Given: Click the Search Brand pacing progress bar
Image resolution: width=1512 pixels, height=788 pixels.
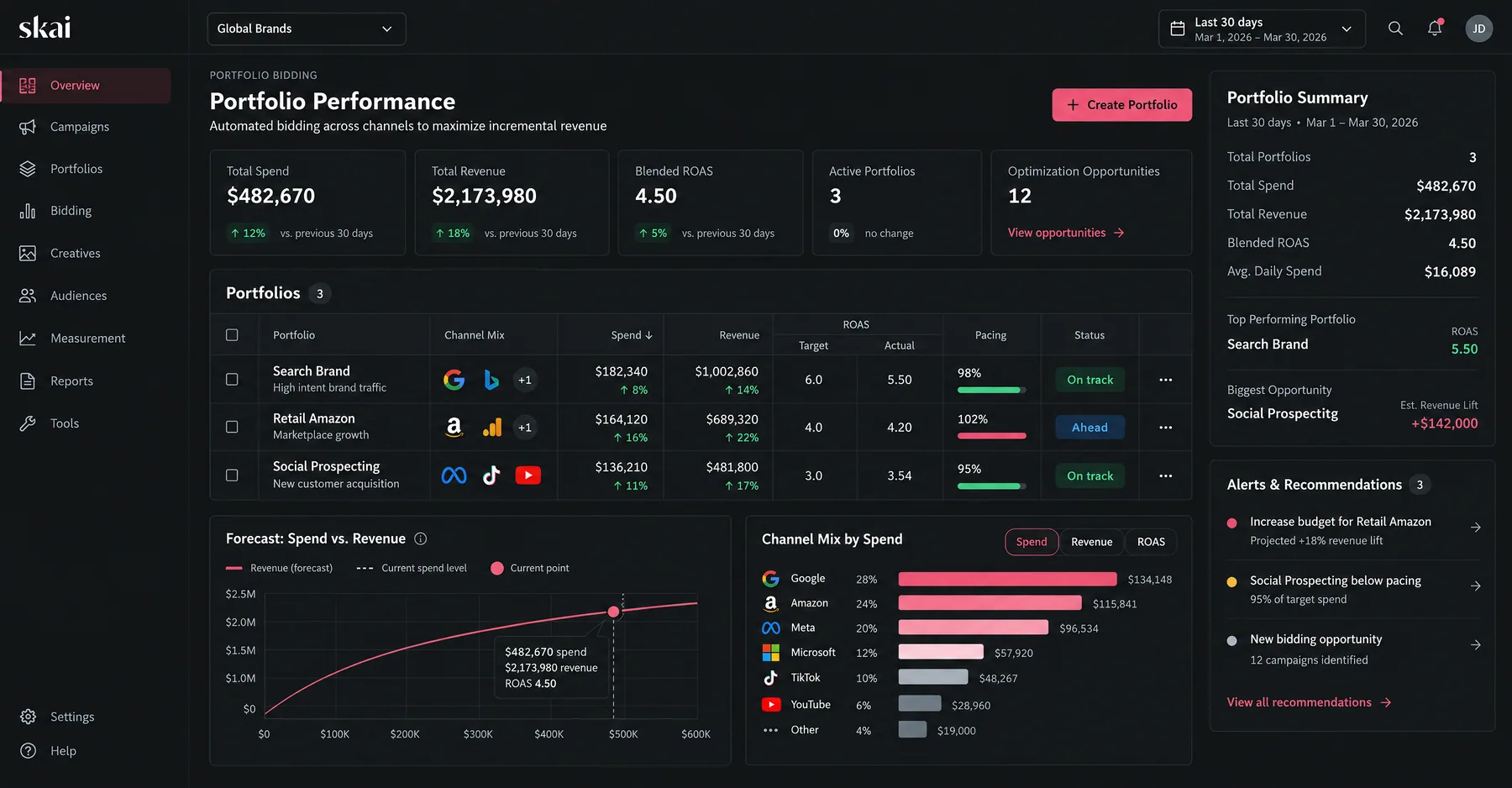Looking at the screenshot, I should 992,390.
